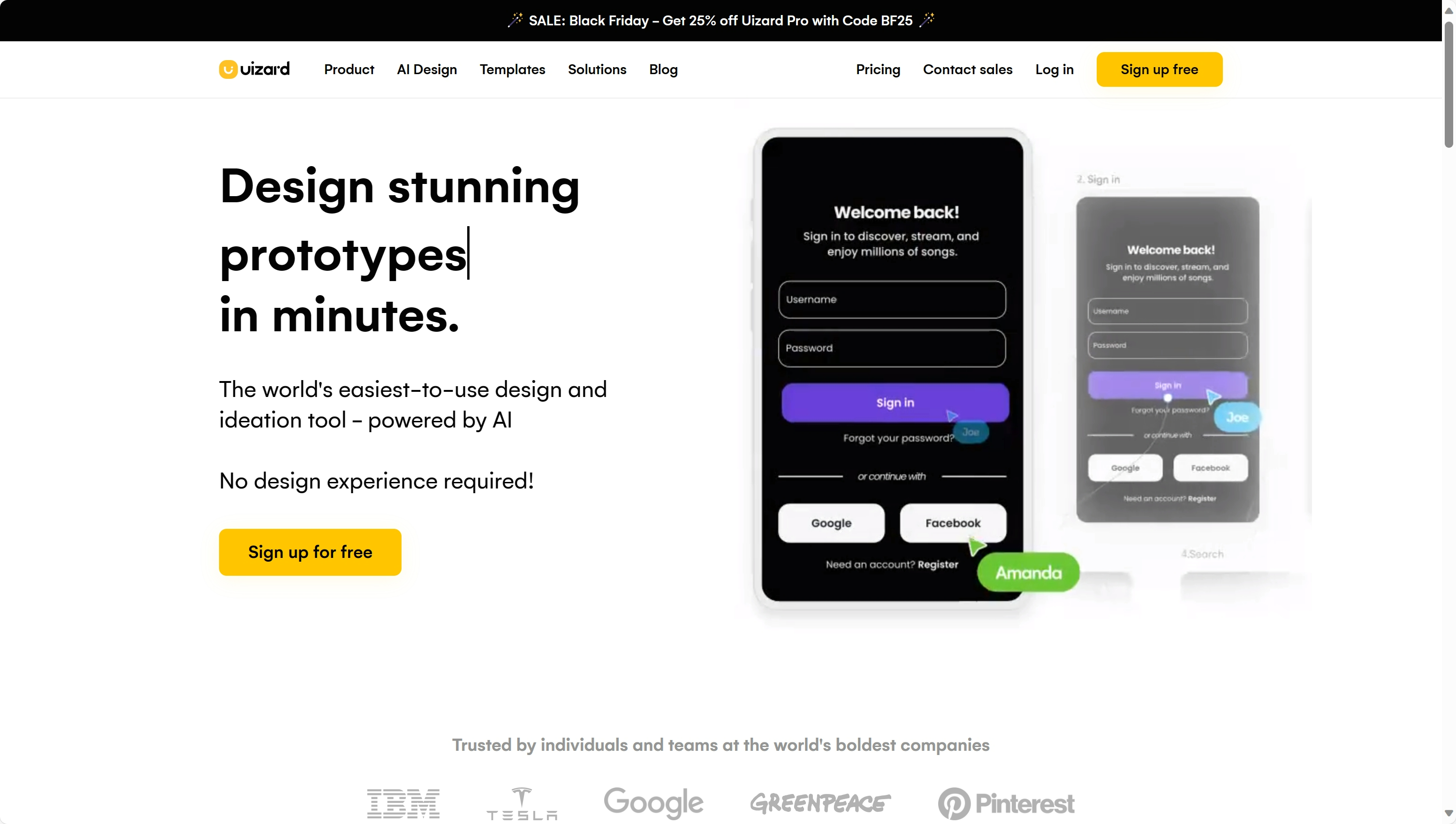Viewport: 1456px width, 824px height.
Task: Select the Pinterest company logo thumbnail
Action: point(1006,802)
